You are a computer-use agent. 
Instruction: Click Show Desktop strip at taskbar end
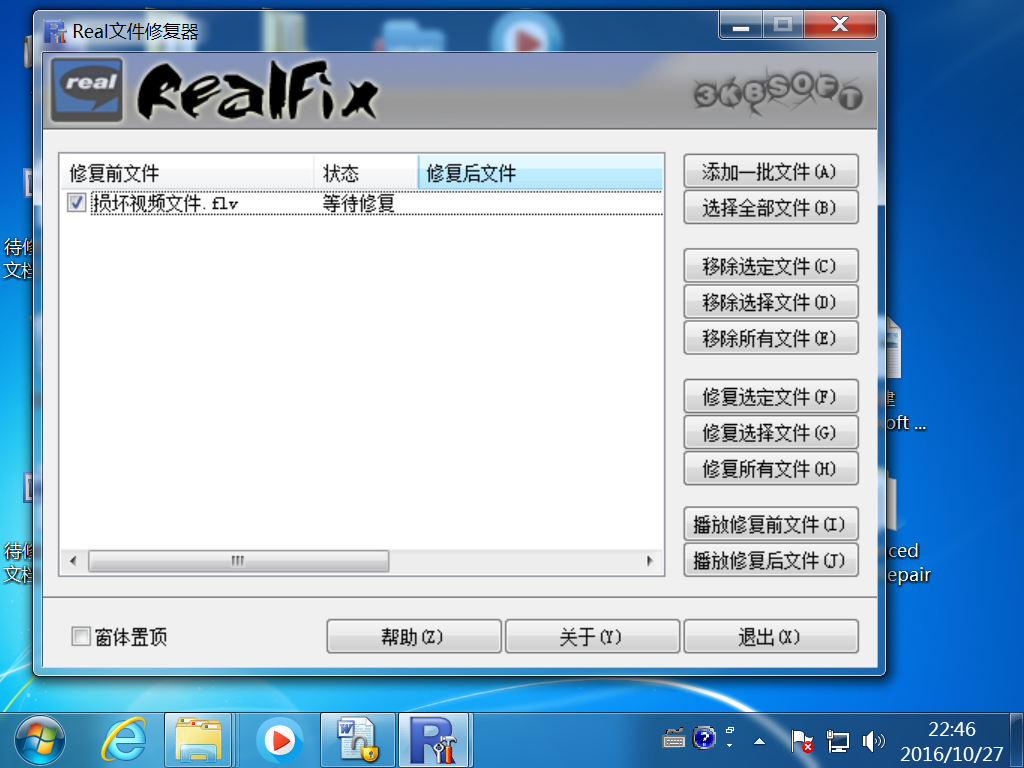[1017, 741]
